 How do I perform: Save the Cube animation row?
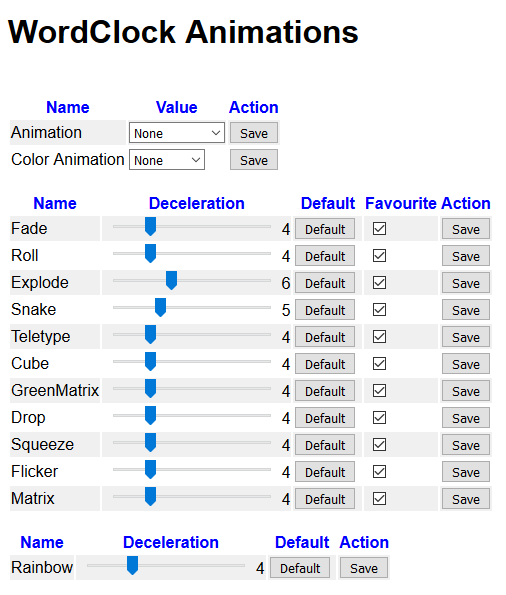click(x=466, y=364)
